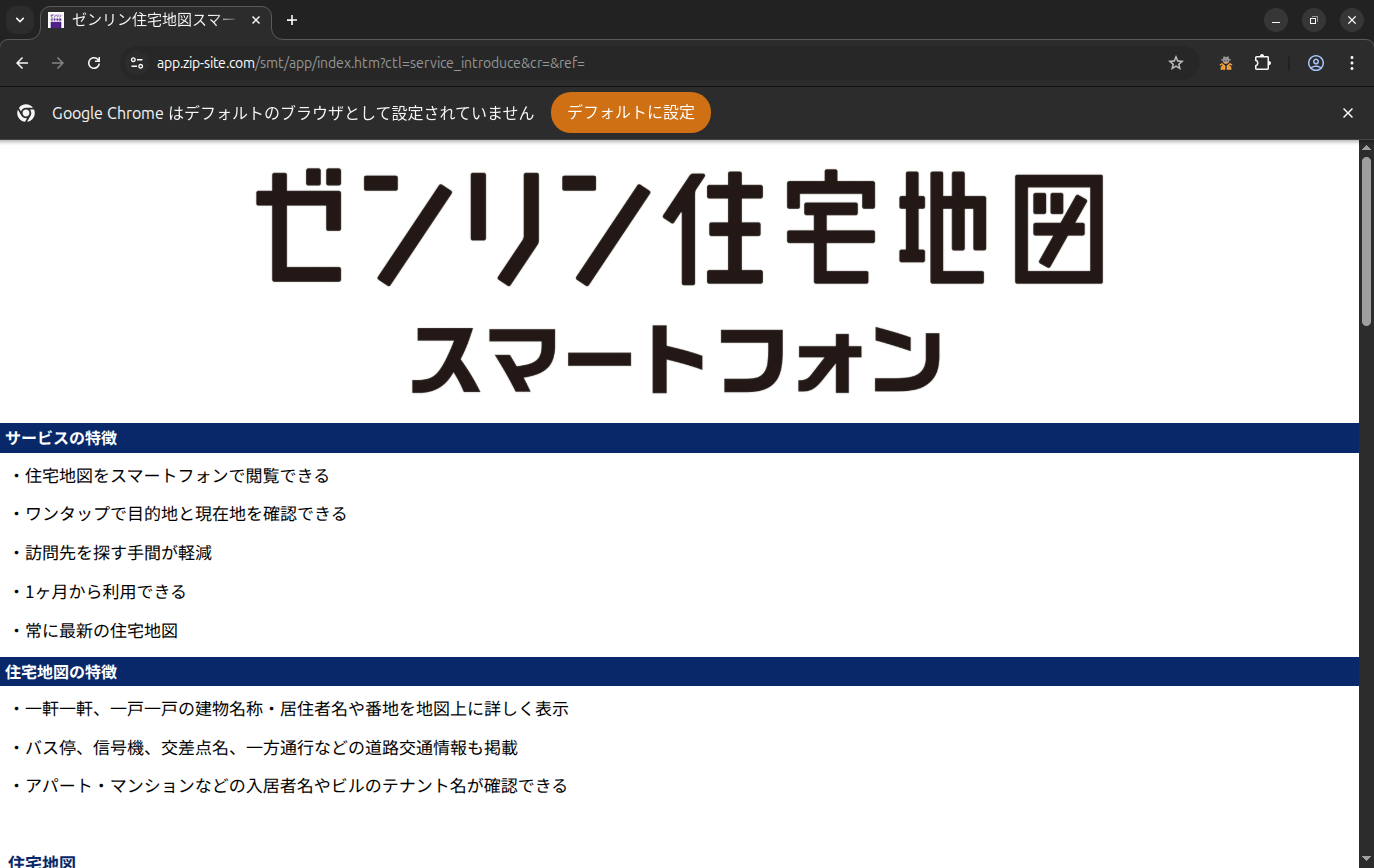Restore the Chrome window size
Image resolution: width=1374 pixels, height=868 pixels.
coord(1314,20)
